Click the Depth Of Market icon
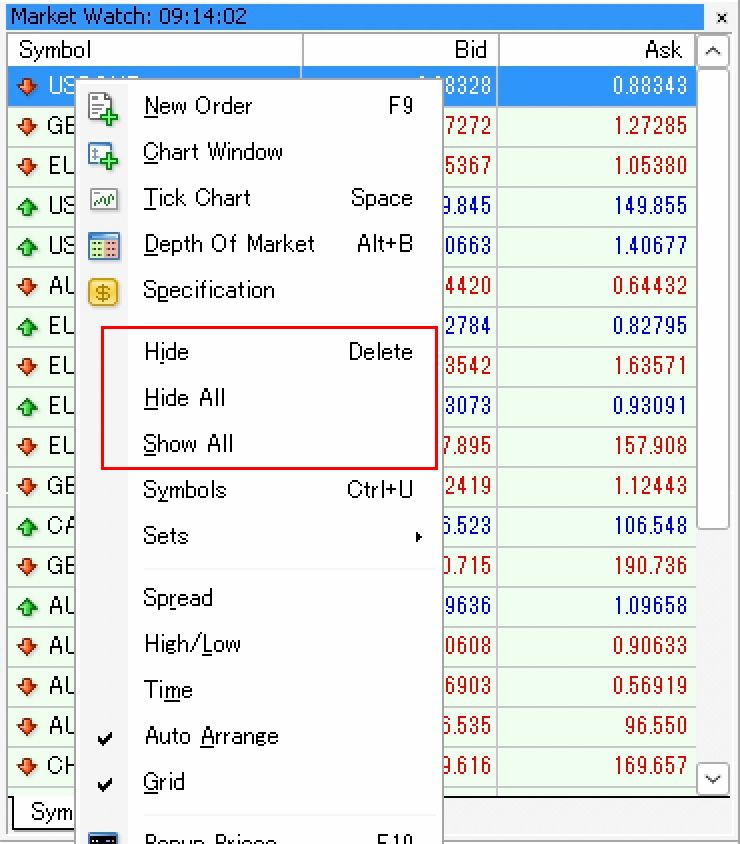740x844 pixels. (x=103, y=245)
